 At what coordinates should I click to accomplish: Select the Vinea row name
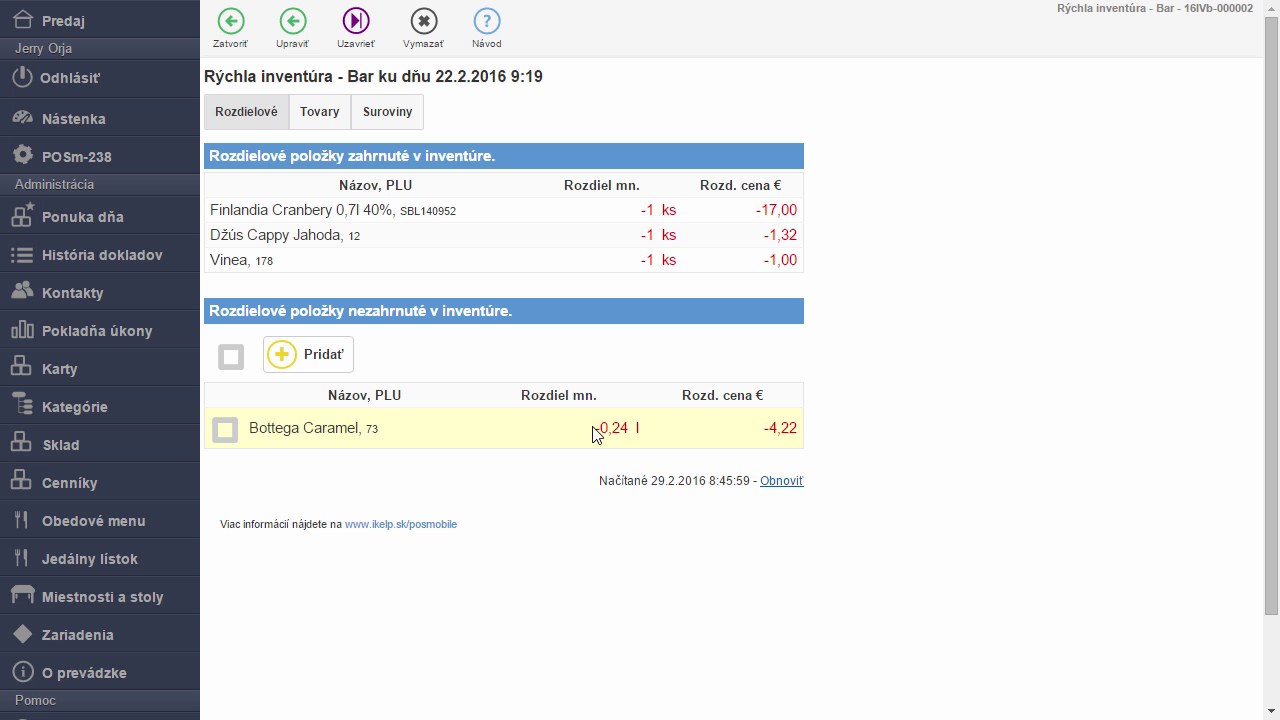(x=229, y=260)
